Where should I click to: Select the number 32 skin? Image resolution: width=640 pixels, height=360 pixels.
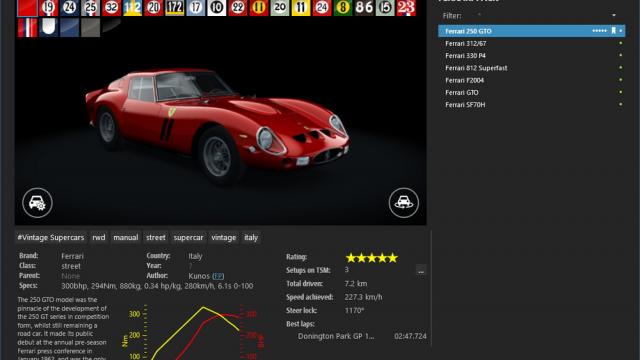point(111,8)
